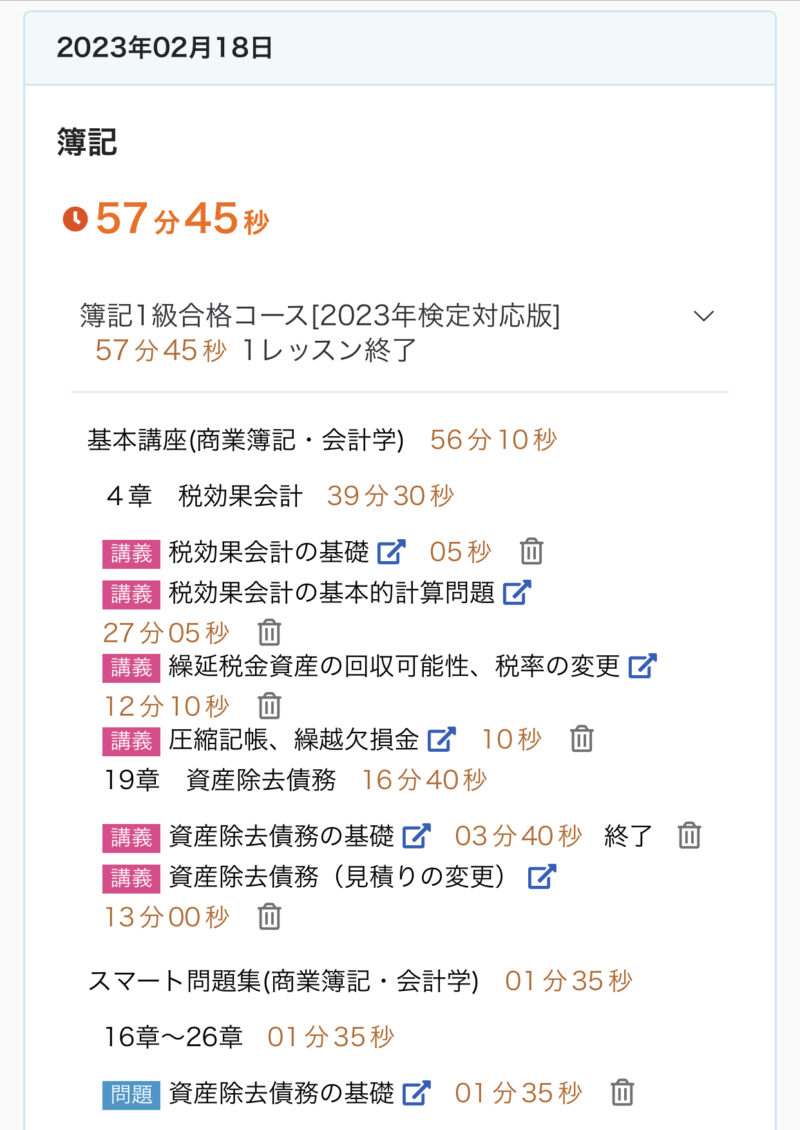Click the 簿記1級合格コース[2023年検定対応版] course title

pos(320,316)
